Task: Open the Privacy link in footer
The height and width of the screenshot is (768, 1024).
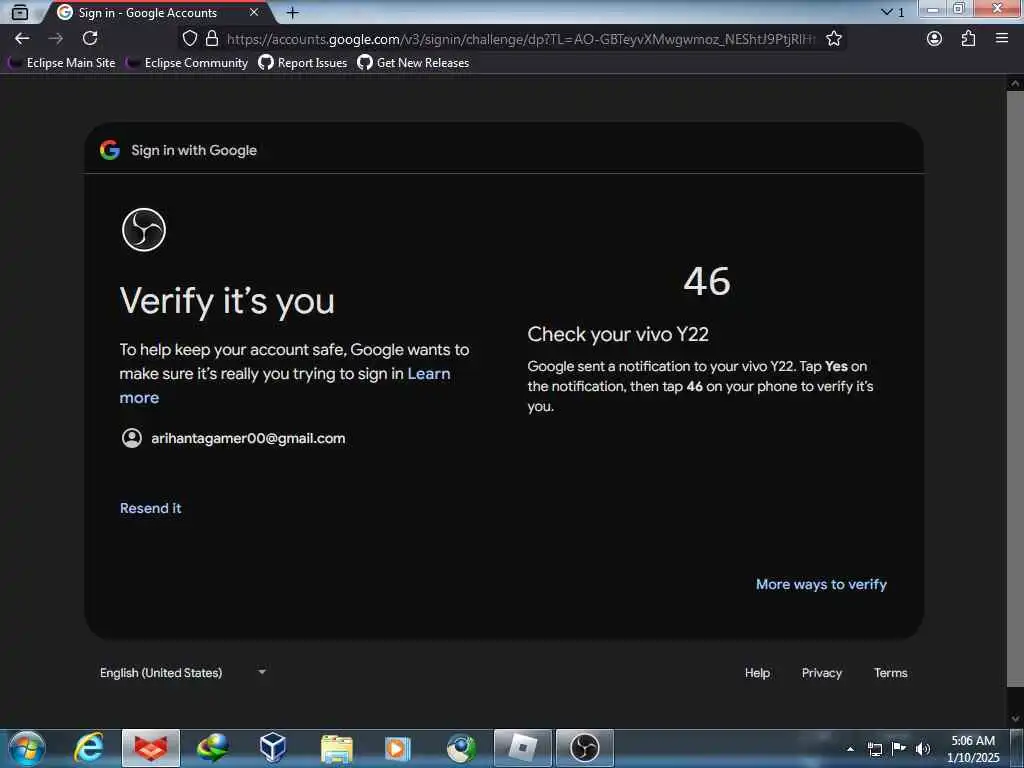Action: pyautogui.click(x=822, y=673)
